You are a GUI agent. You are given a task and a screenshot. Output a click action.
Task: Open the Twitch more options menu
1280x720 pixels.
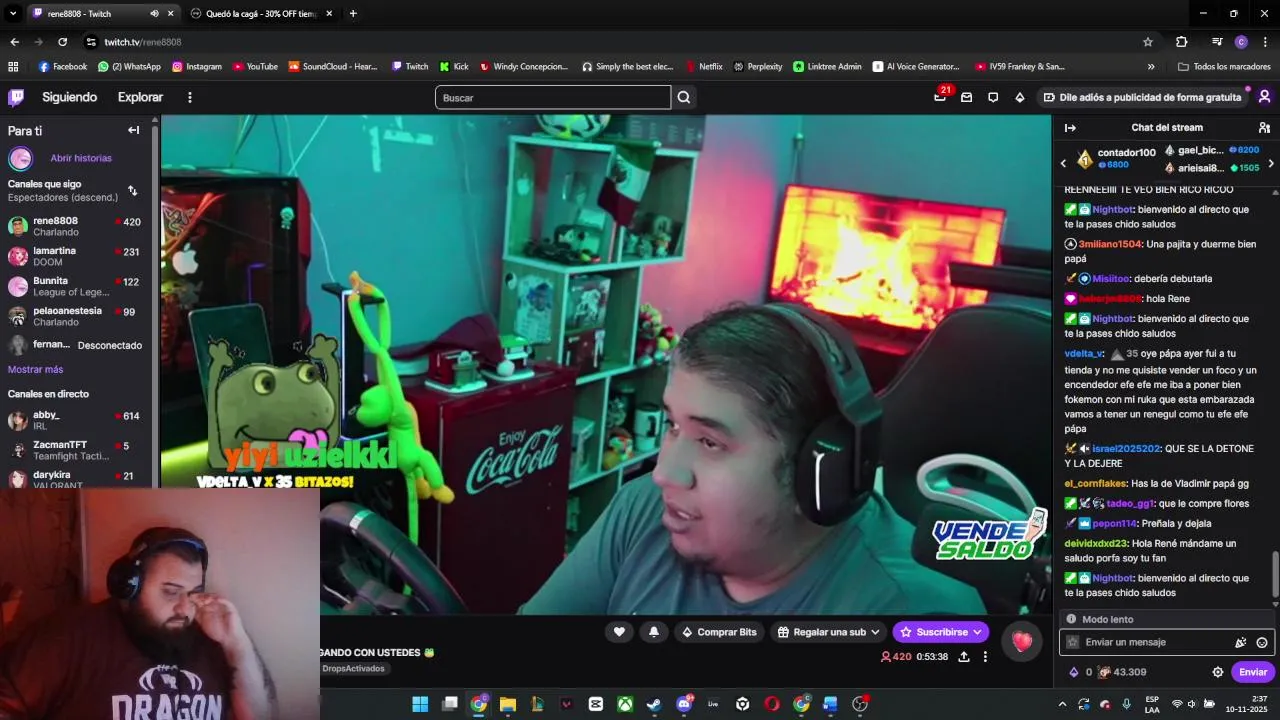189,97
